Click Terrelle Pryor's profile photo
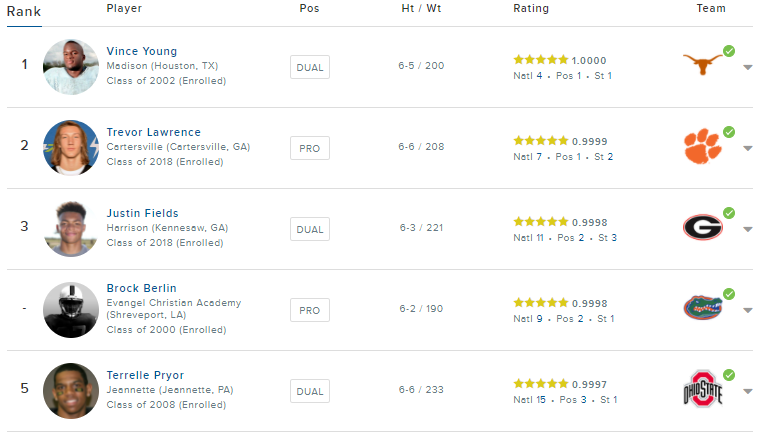766x438 pixels. (x=71, y=391)
